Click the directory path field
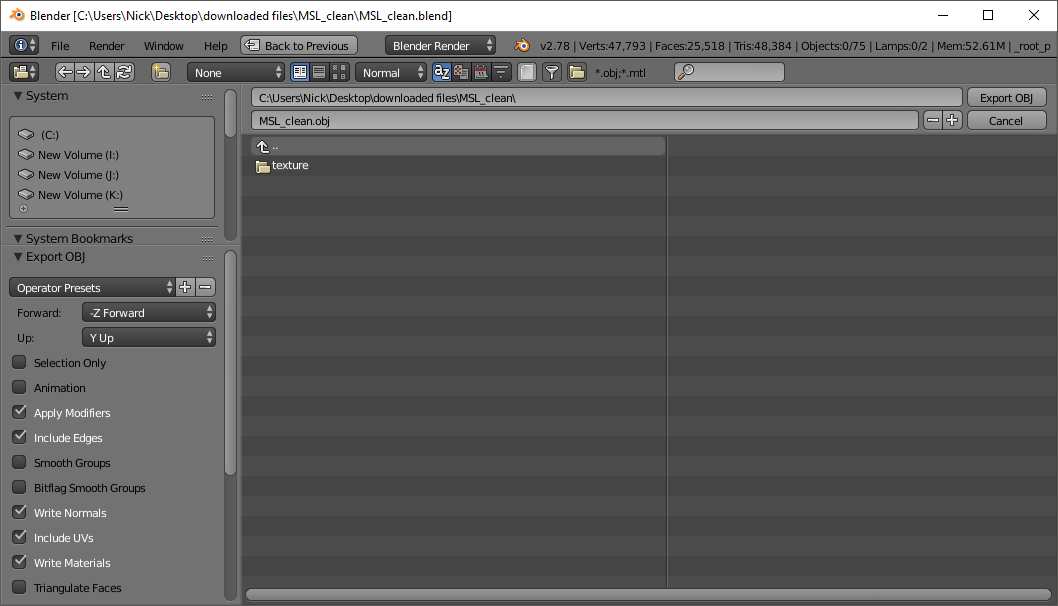1058x606 pixels. tap(606, 98)
